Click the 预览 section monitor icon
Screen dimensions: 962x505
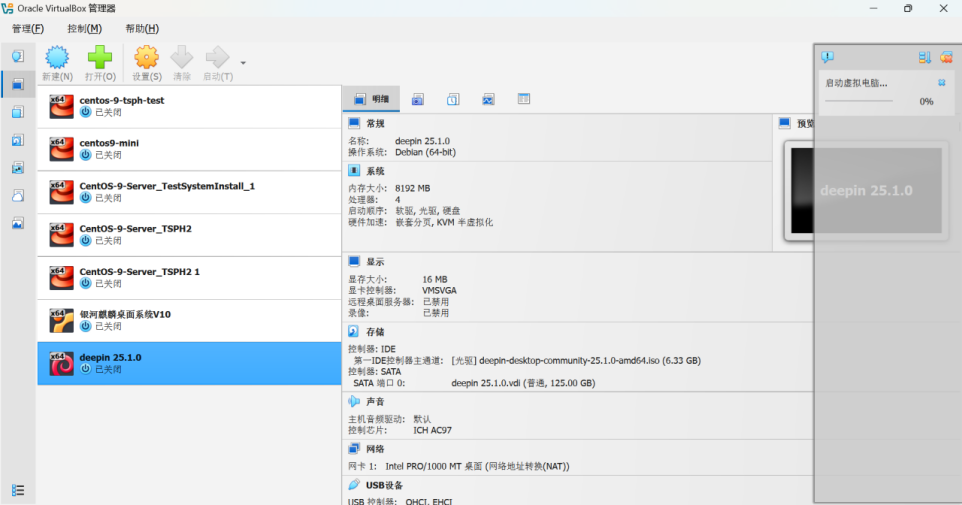point(784,123)
